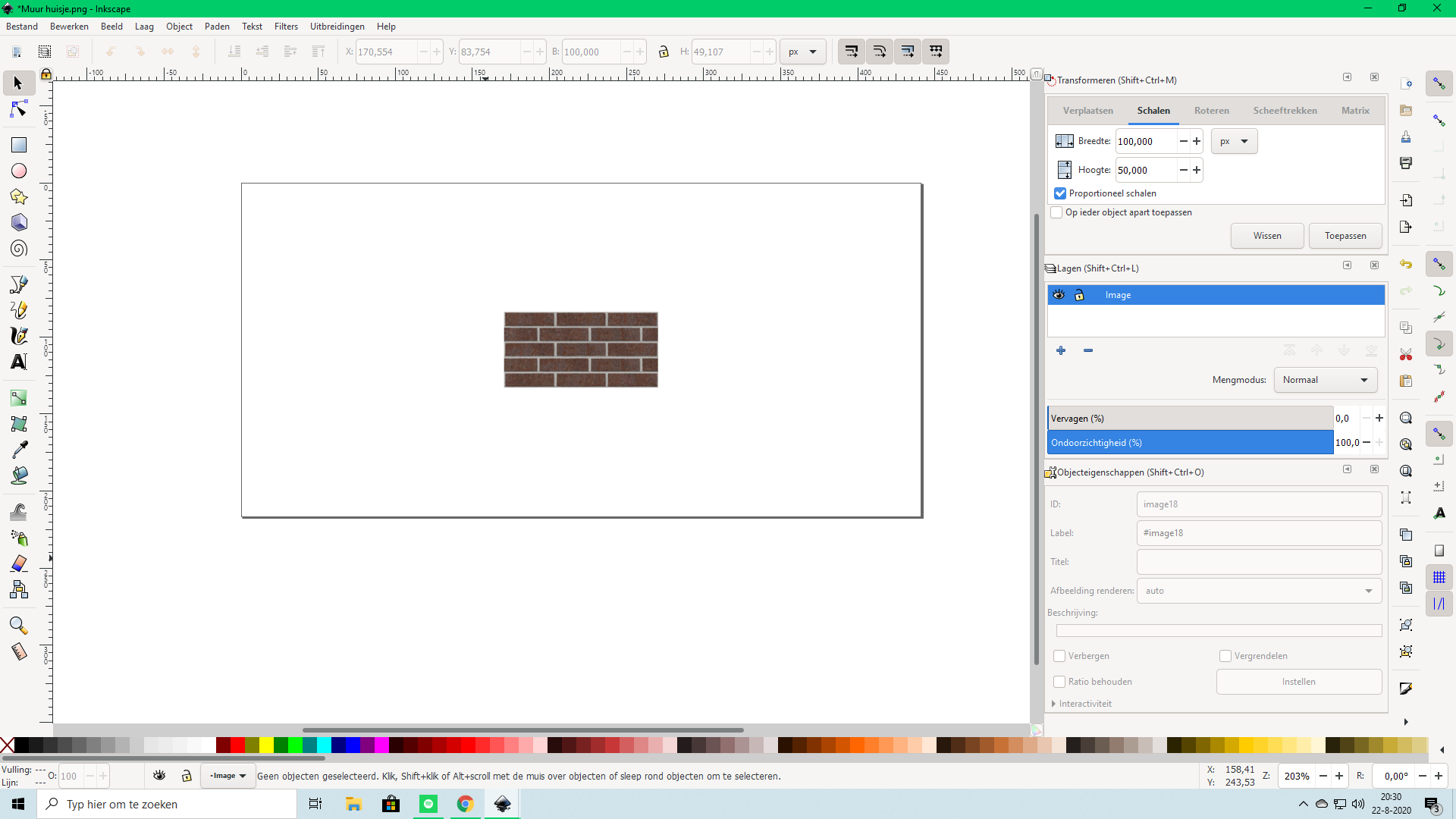The height and width of the screenshot is (819, 1456).
Task: Select the Spiral tool
Action: pyautogui.click(x=19, y=249)
